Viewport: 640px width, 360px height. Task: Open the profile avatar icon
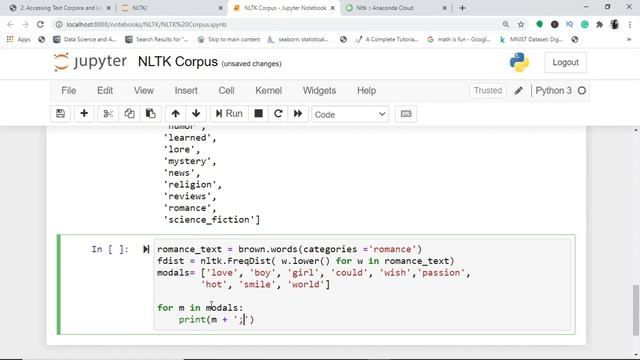(x=615, y=24)
